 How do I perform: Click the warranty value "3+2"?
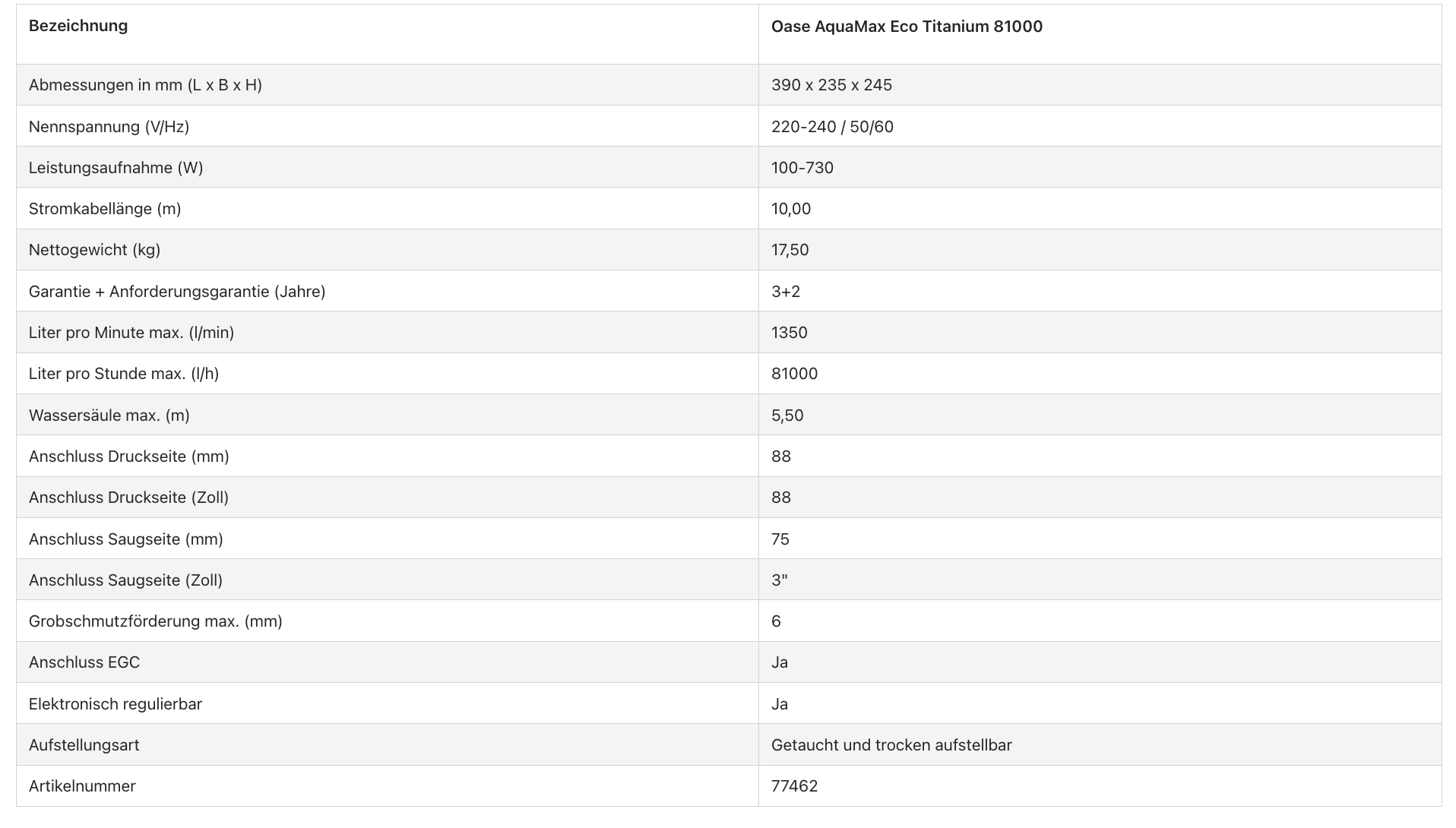[x=785, y=292]
